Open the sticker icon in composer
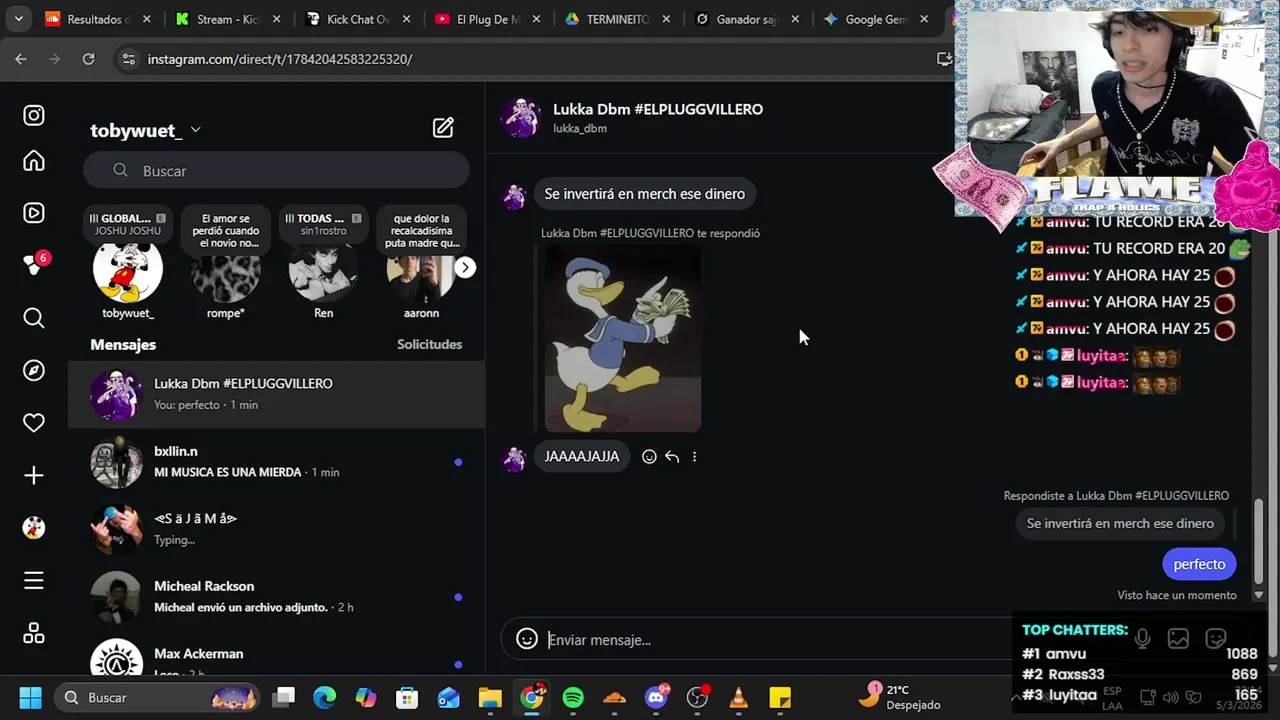1280x720 pixels. click(x=1216, y=639)
